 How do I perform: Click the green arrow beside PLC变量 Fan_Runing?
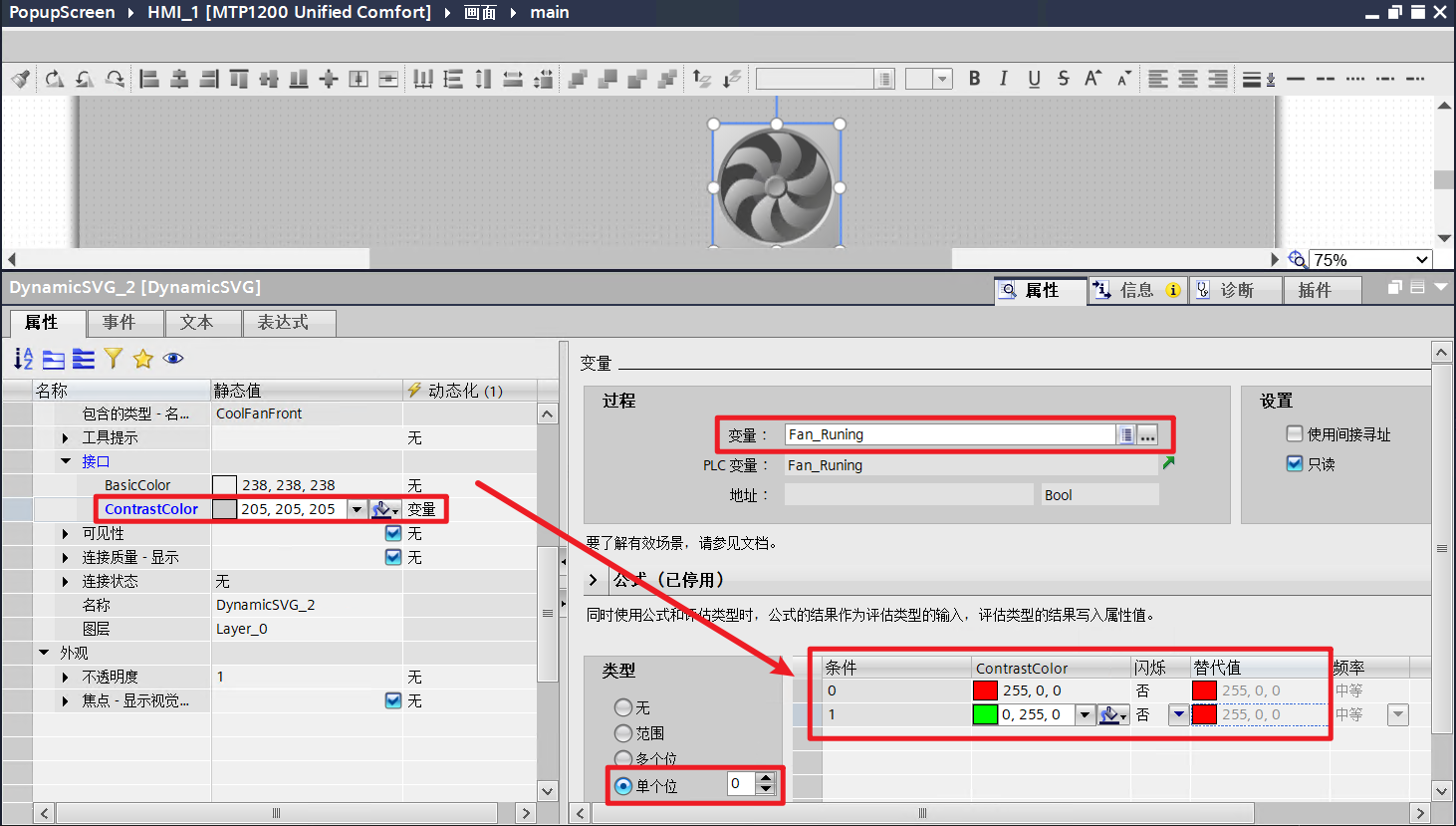[1168, 462]
